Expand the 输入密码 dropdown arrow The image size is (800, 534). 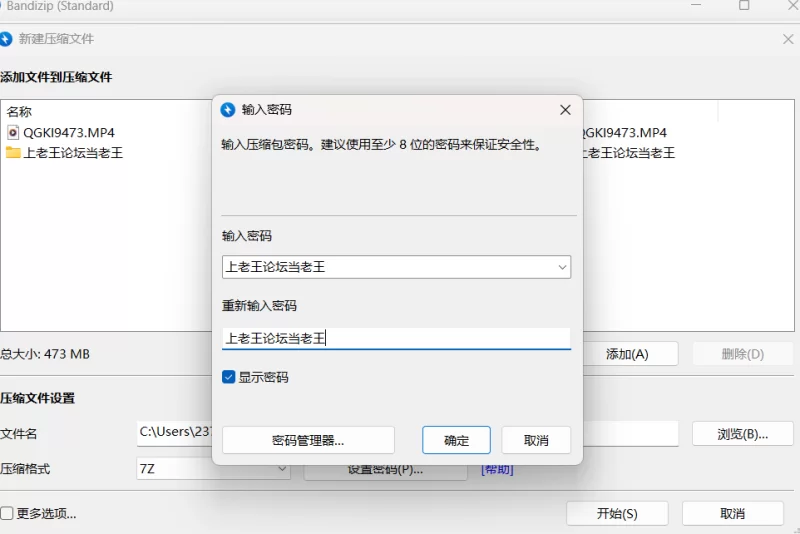click(562, 268)
